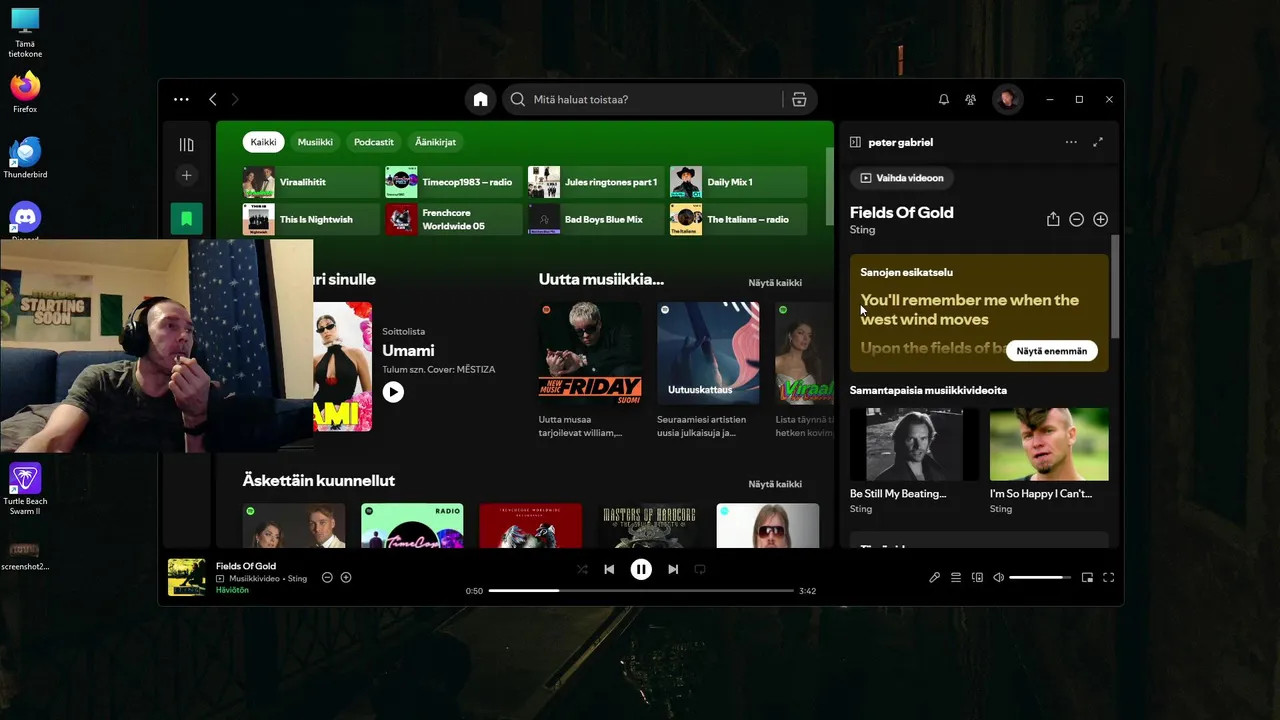Select the Äänikirjat filter chip
Image resolution: width=1280 pixels, height=720 pixels.
pyautogui.click(x=436, y=142)
